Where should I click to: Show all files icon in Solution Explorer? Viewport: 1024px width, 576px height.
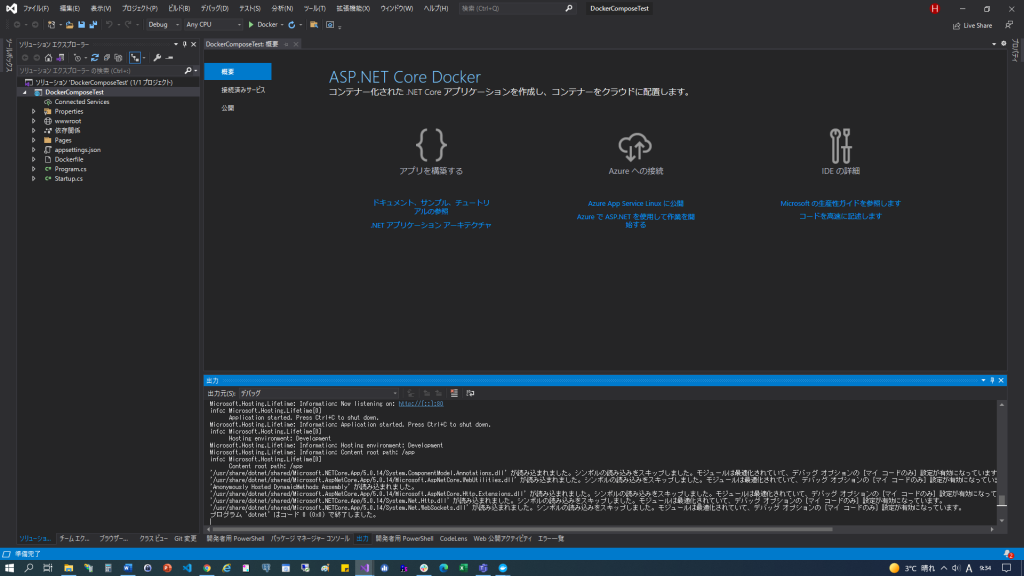point(118,57)
